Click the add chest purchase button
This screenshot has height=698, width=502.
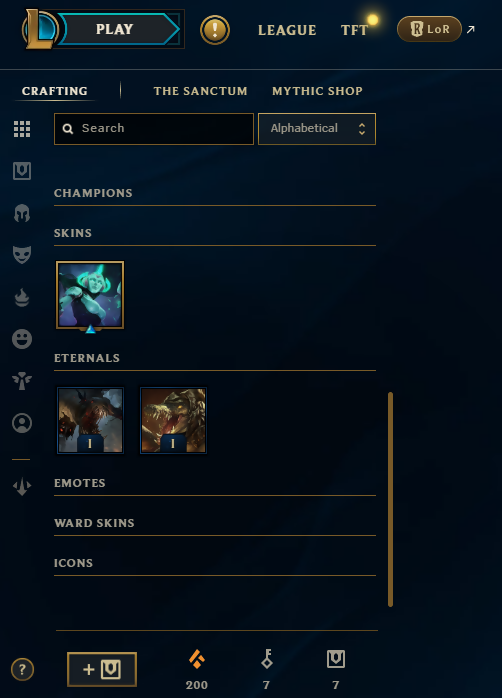102,669
